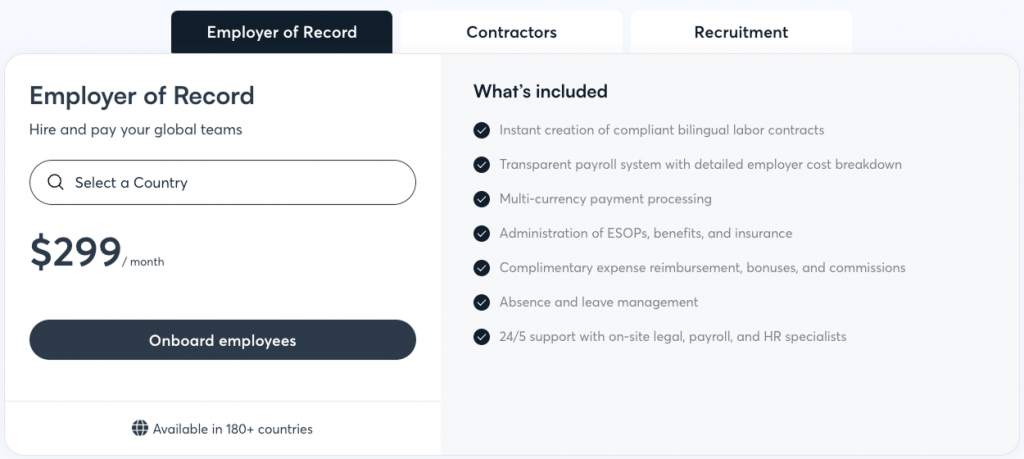This screenshot has width=1024, height=459.
Task: Click checkmark icon beside 24/5 support item
Action: pos(482,336)
